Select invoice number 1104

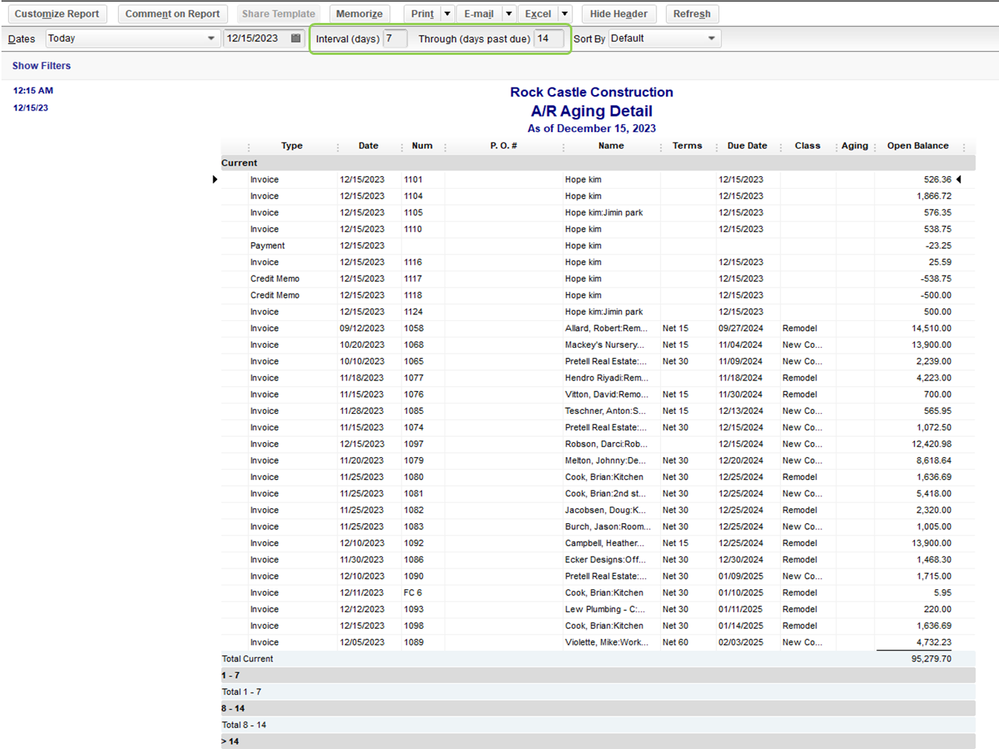[x=413, y=196]
